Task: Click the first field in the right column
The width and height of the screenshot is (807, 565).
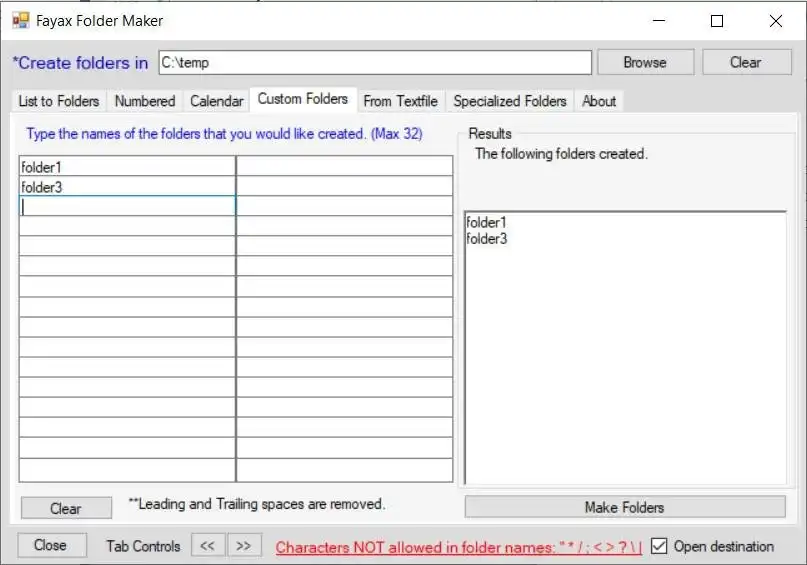Action: [344, 167]
